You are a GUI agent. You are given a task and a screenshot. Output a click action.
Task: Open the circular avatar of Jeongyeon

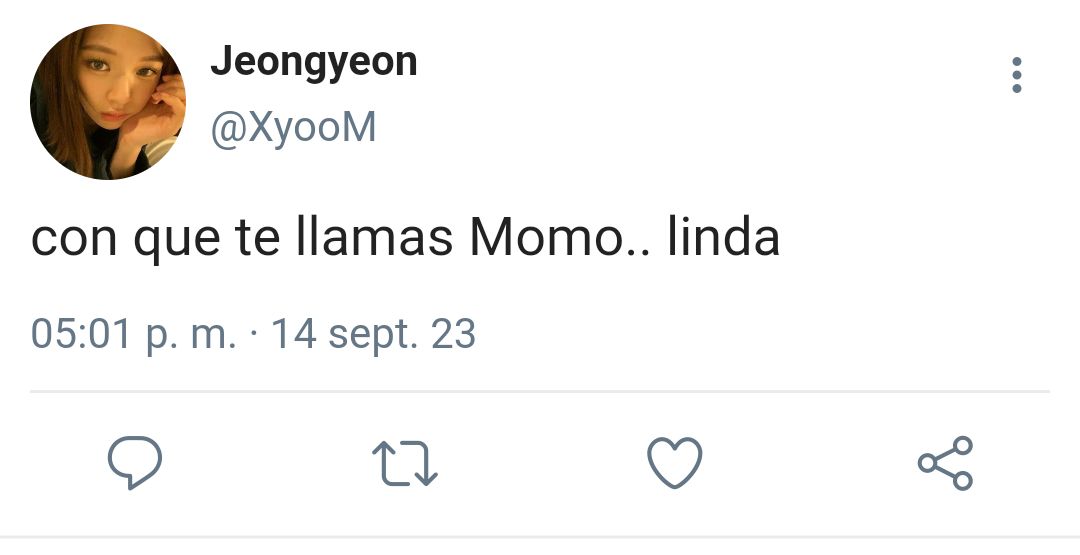108,102
